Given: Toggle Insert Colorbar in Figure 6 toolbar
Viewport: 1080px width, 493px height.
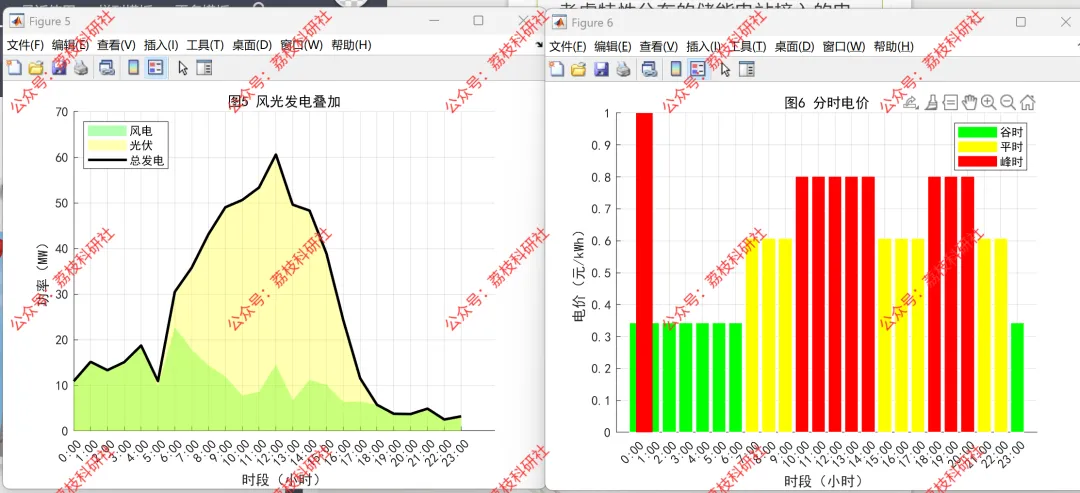Looking at the screenshot, I should [x=676, y=69].
